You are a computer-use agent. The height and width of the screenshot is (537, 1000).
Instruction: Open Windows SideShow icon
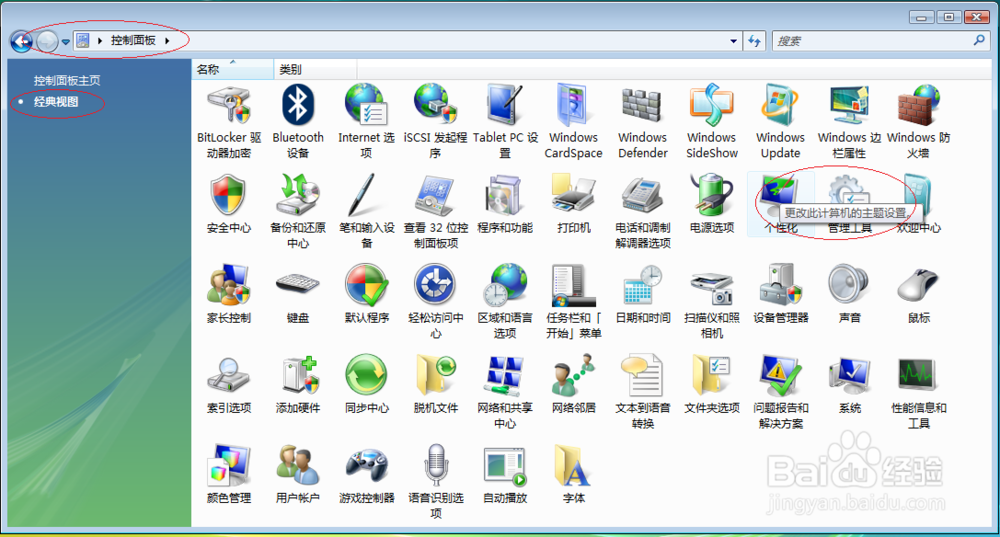pyautogui.click(x=711, y=105)
